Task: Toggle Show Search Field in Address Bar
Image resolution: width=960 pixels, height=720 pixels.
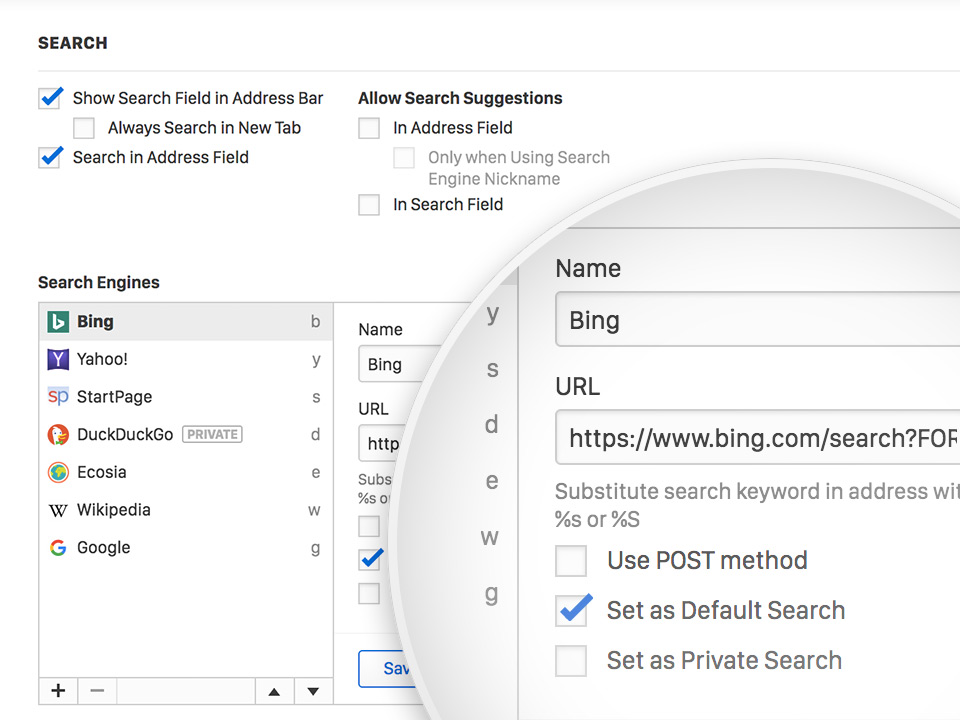Action: pos(50,98)
